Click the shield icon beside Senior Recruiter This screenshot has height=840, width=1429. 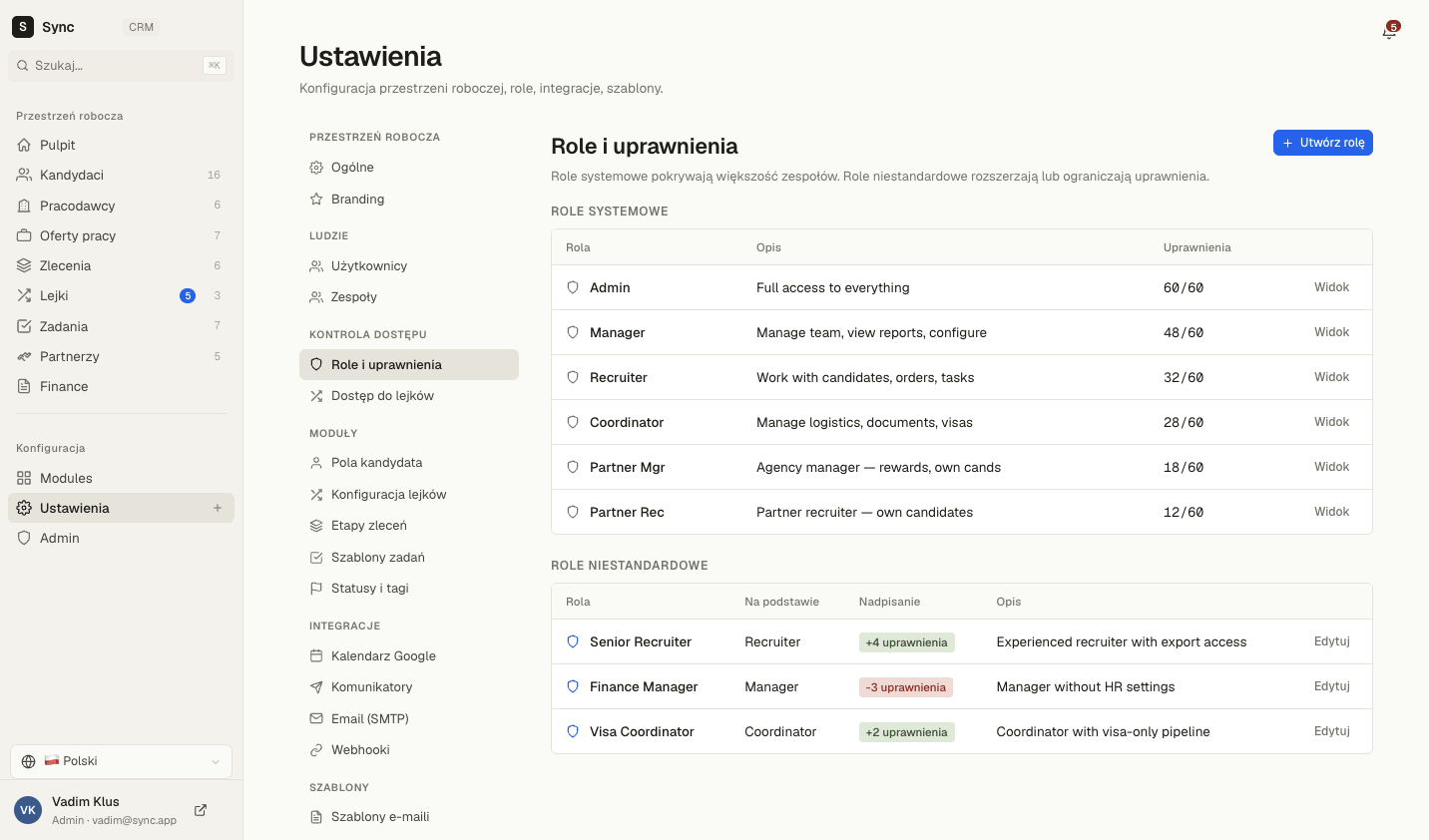(573, 641)
